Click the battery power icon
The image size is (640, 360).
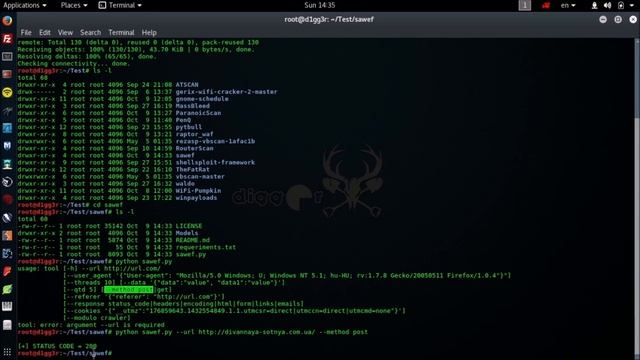pos(621,5)
